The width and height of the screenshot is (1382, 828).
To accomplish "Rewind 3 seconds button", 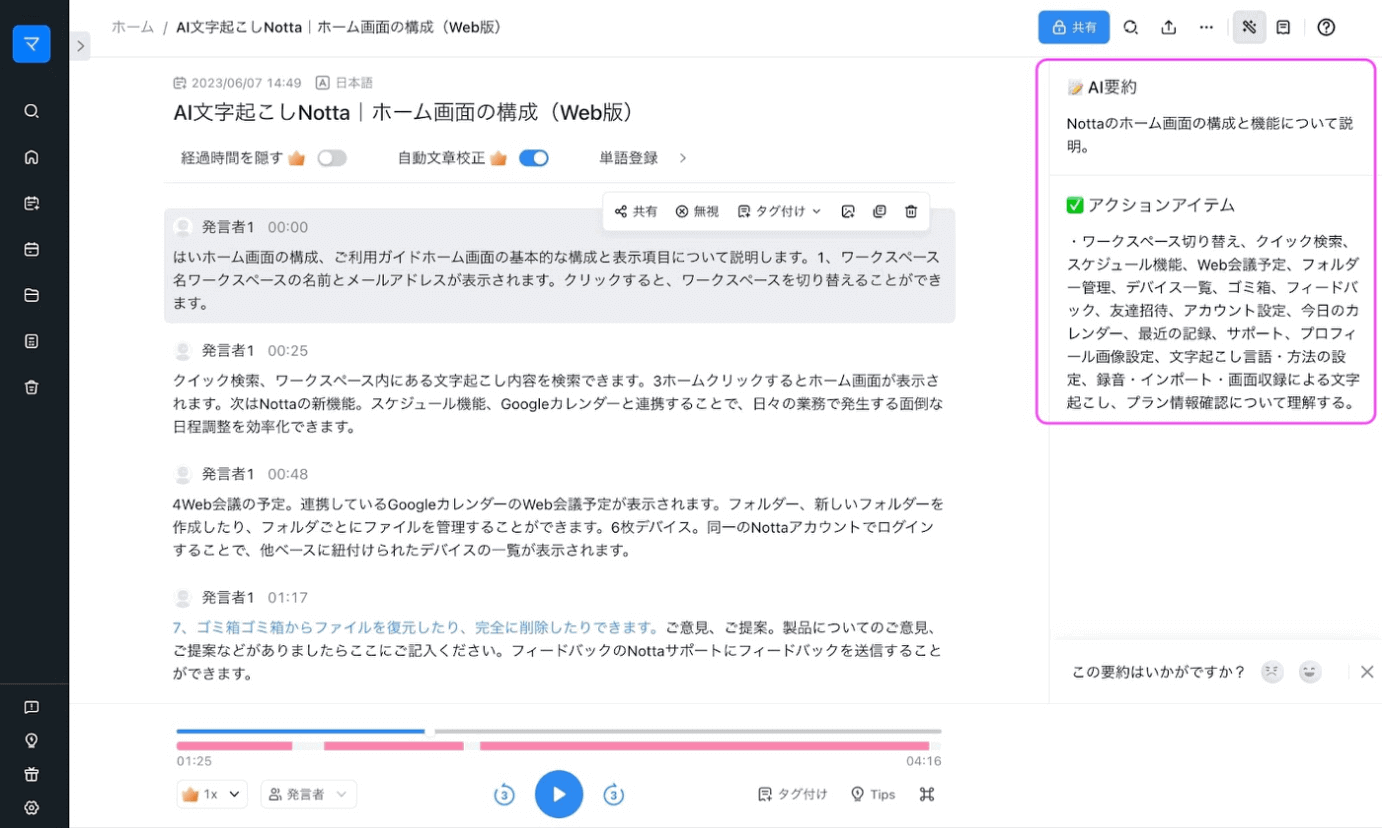I will [x=504, y=795].
